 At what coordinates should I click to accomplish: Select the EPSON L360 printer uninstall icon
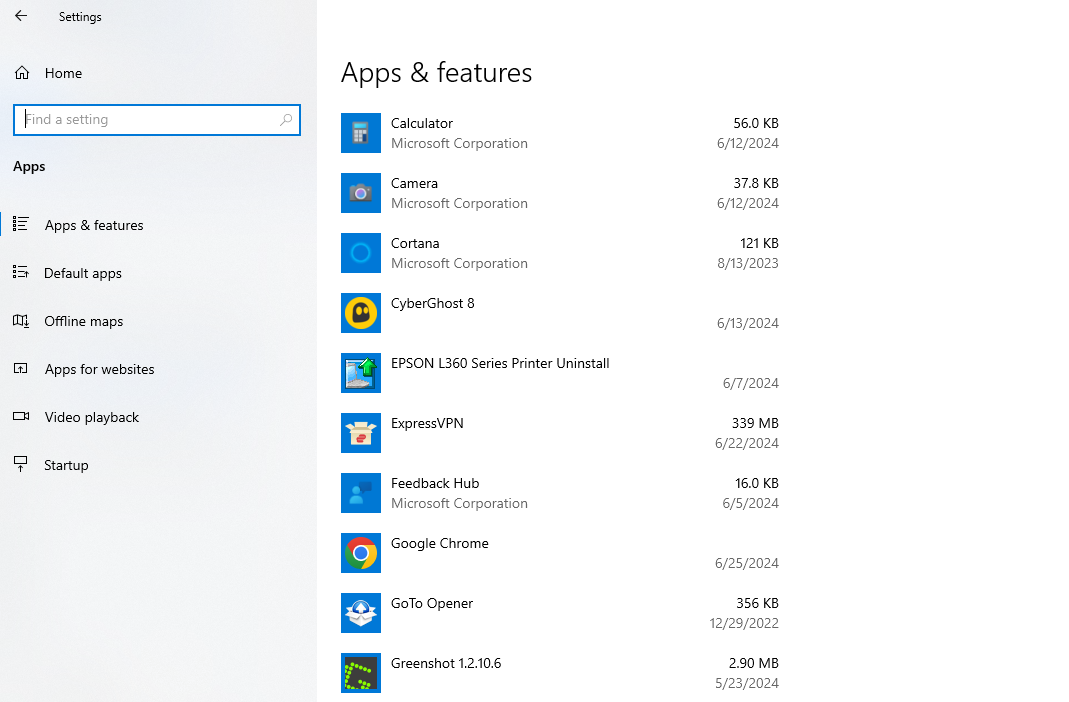pyautogui.click(x=361, y=373)
